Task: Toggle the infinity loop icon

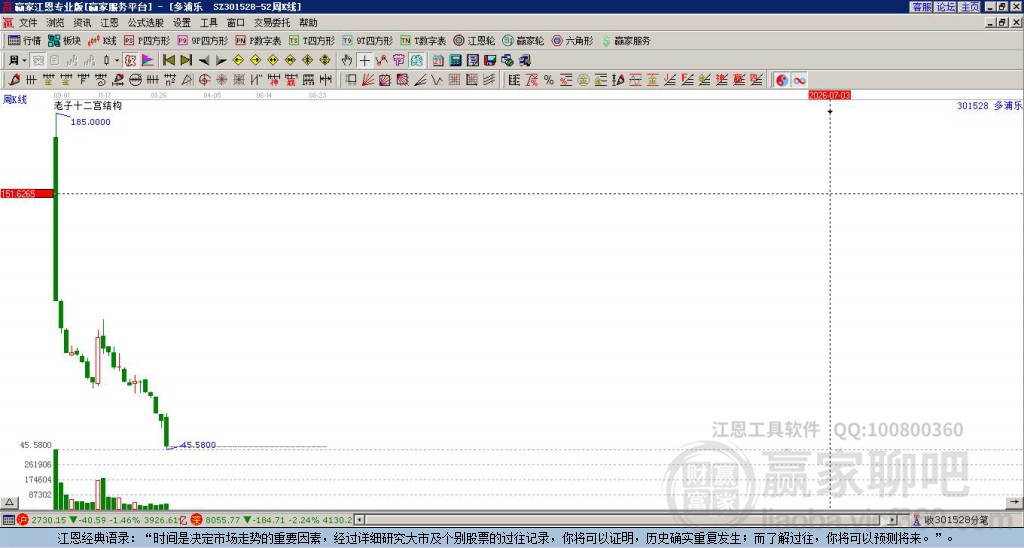Action: pyautogui.click(x=799, y=80)
